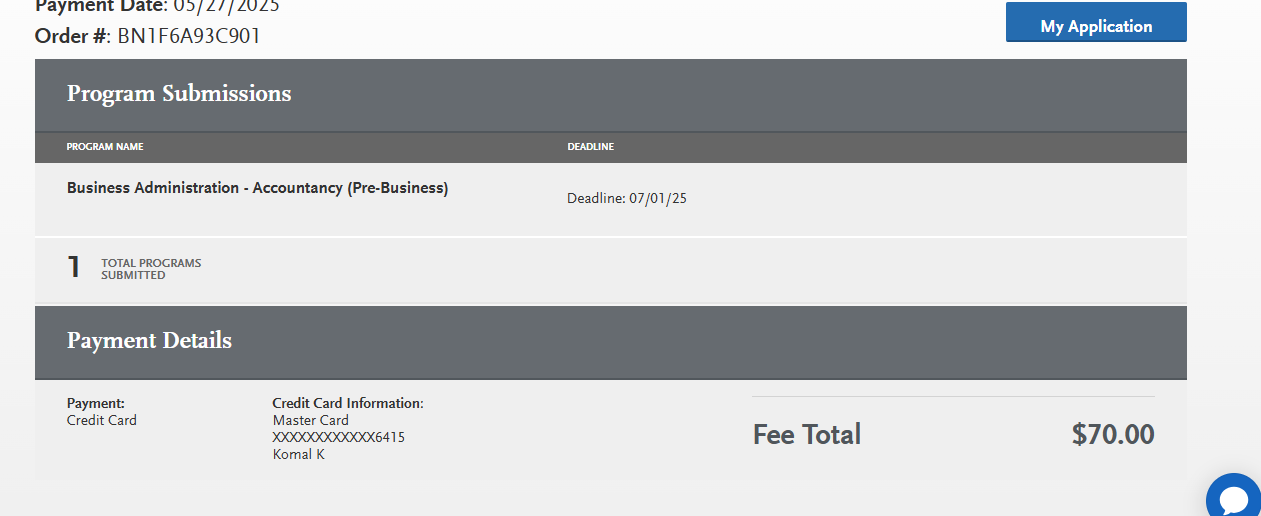Click the number 1 programs count
1261x516 pixels.
(73, 267)
